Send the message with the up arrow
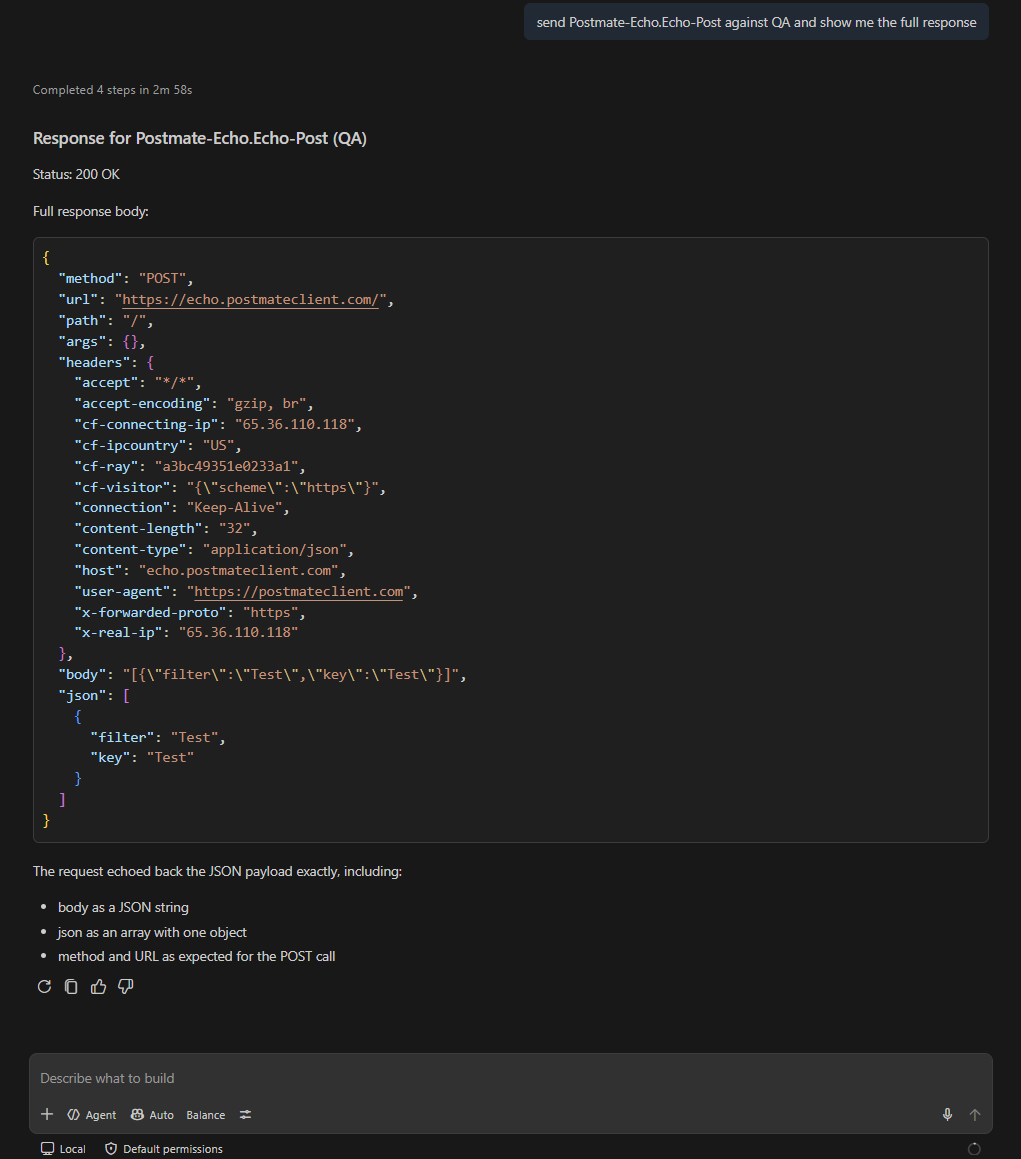The width and height of the screenshot is (1021, 1159). coord(975,1115)
